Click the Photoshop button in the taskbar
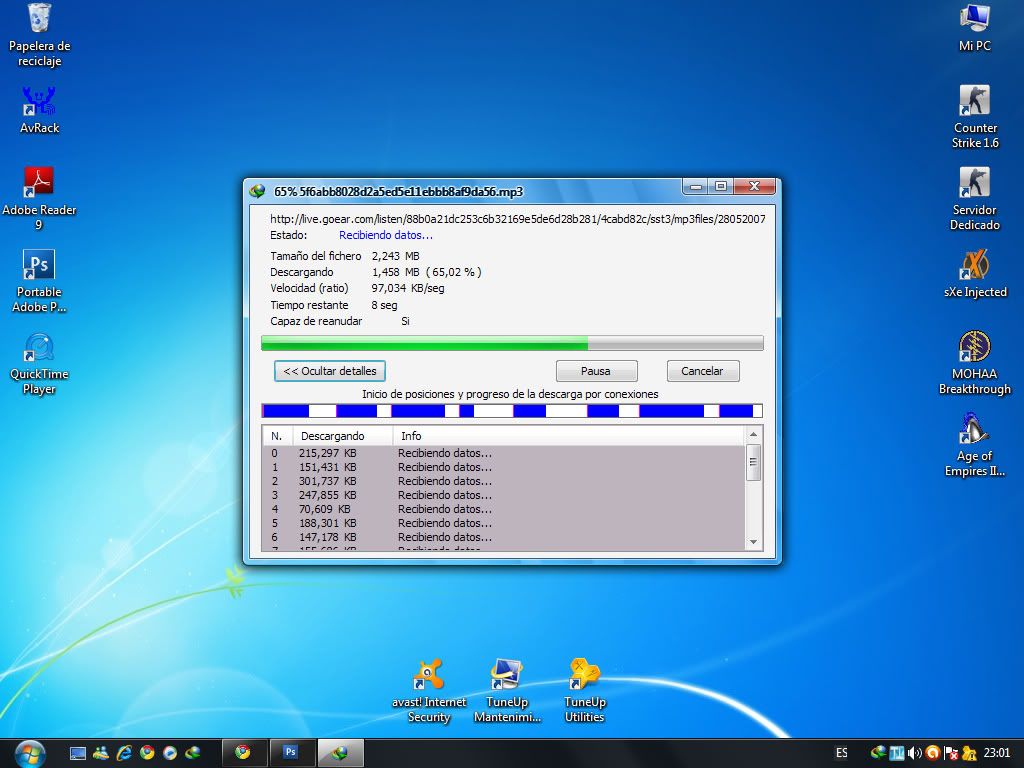The width and height of the screenshot is (1024, 768). pos(290,752)
